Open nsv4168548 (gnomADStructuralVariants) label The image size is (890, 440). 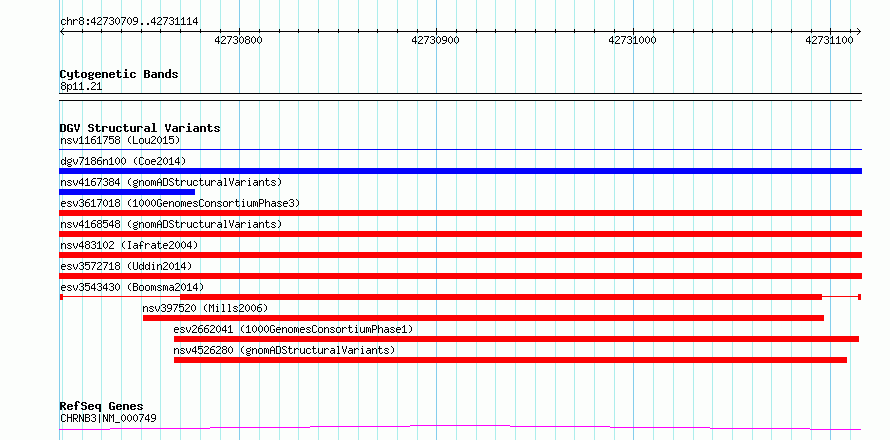[171, 224]
